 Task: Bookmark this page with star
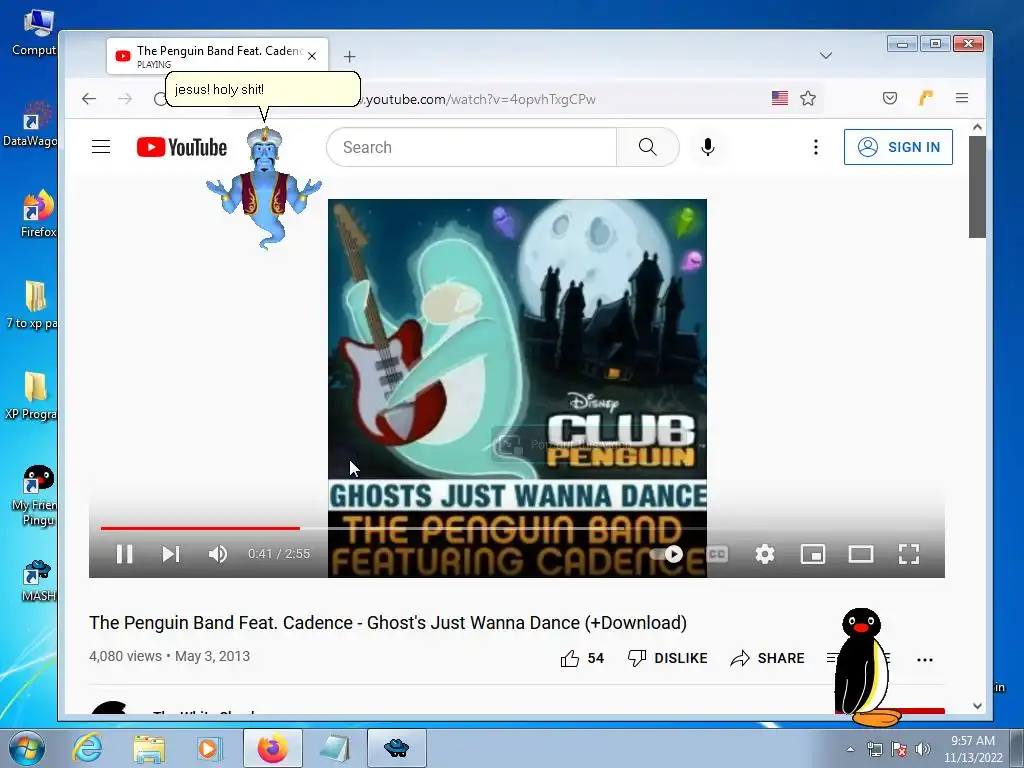point(808,99)
